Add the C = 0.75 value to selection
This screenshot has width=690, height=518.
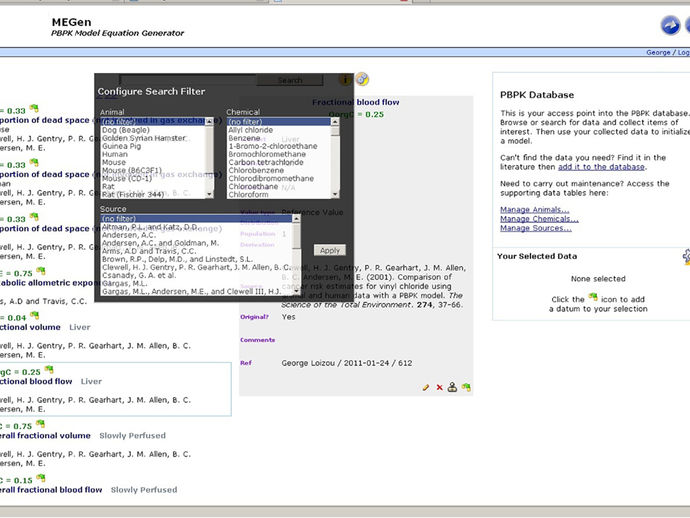pyautogui.click(x=40, y=424)
